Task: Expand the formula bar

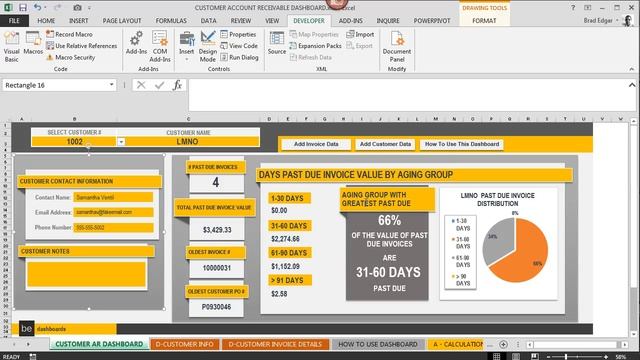Action: tap(632, 85)
